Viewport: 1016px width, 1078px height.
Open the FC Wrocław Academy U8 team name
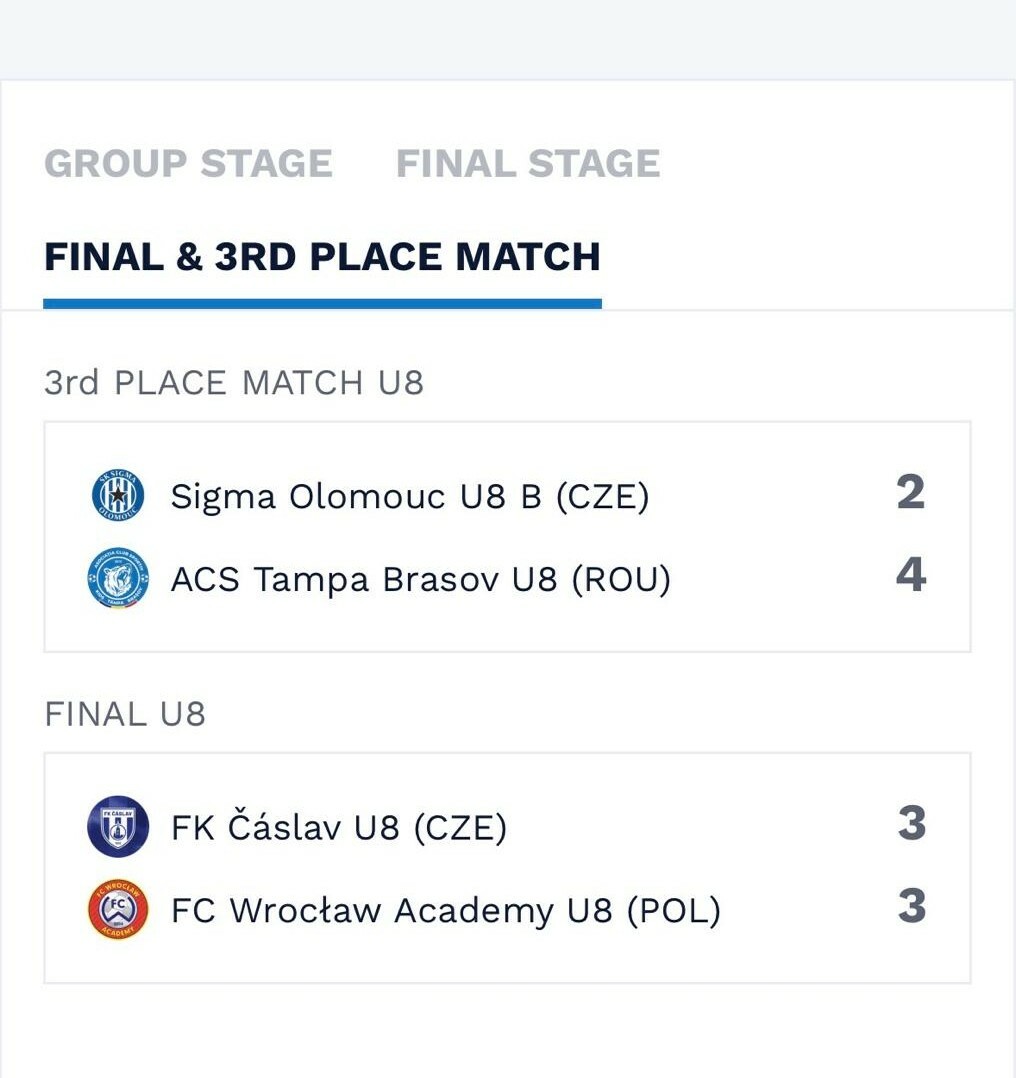[x=445, y=911]
